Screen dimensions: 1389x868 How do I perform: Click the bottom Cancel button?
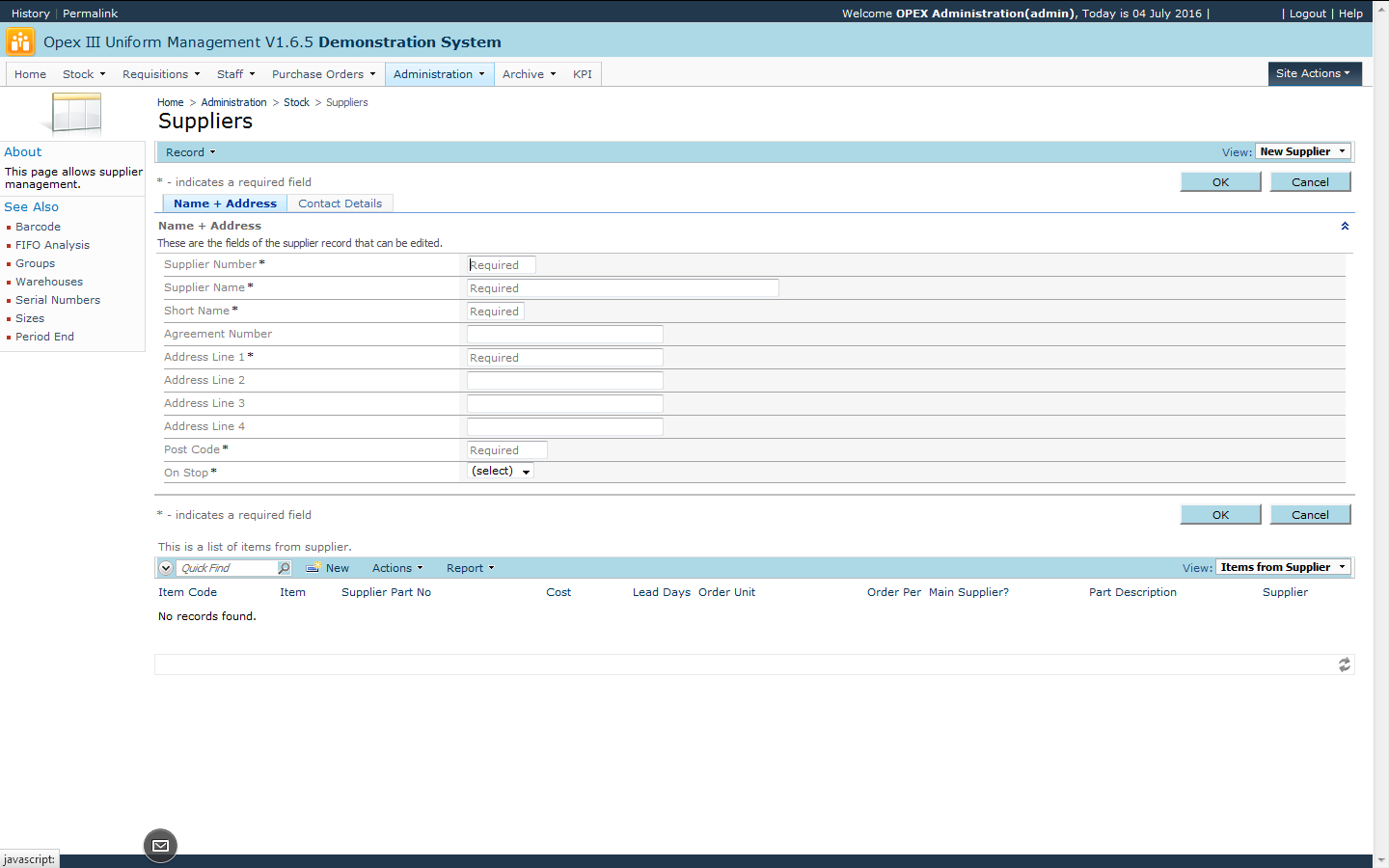click(1310, 514)
